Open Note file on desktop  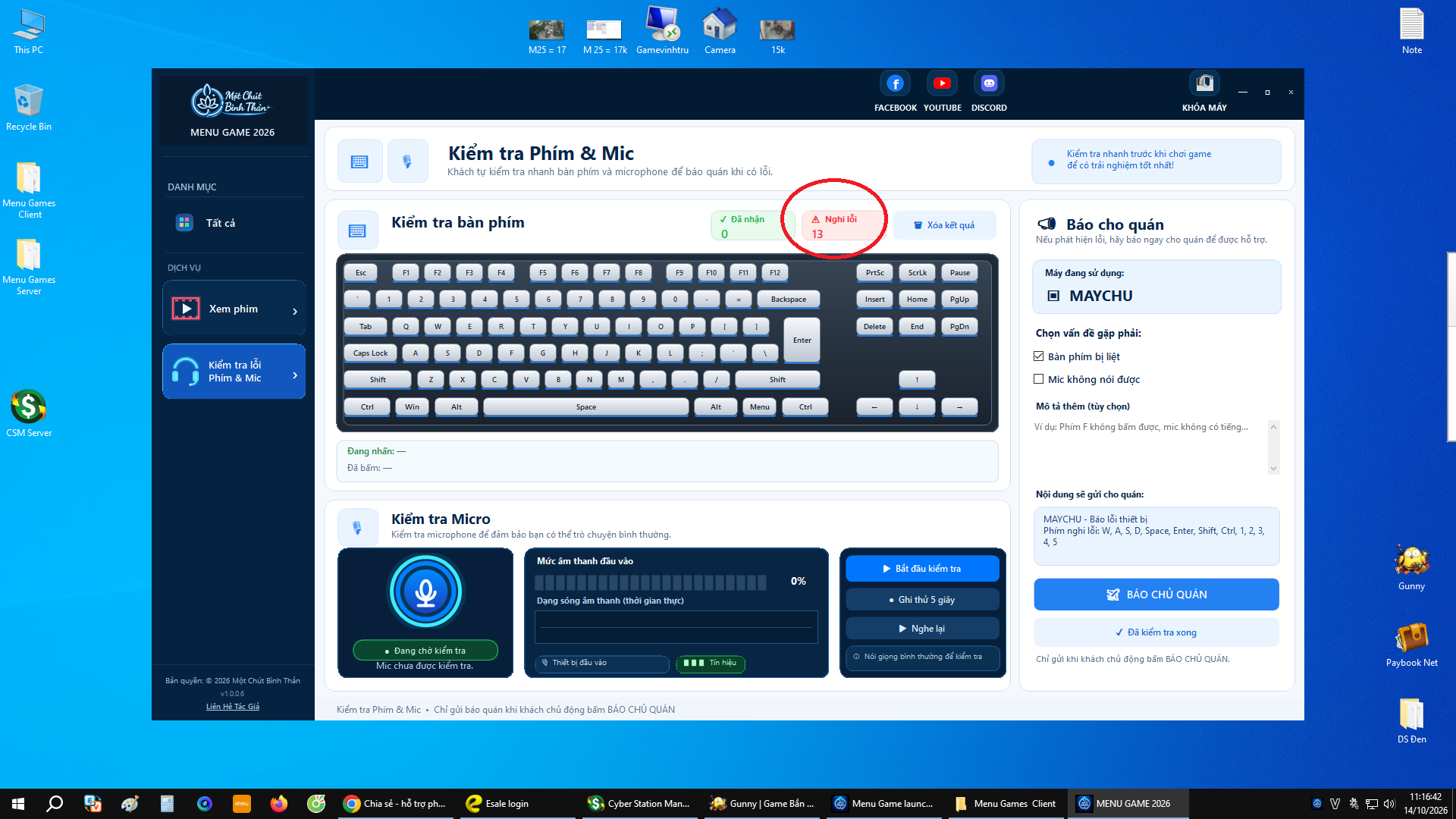[x=1411, y=31]
